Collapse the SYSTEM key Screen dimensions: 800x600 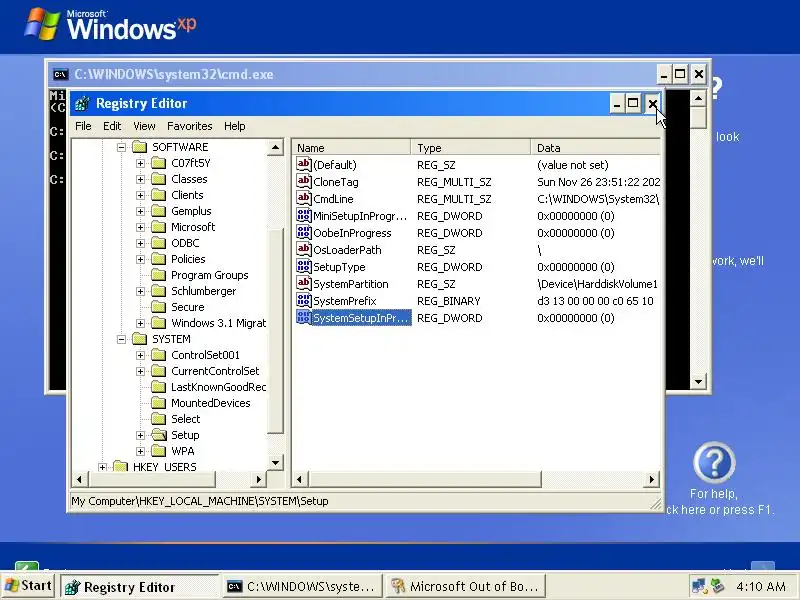121,339
